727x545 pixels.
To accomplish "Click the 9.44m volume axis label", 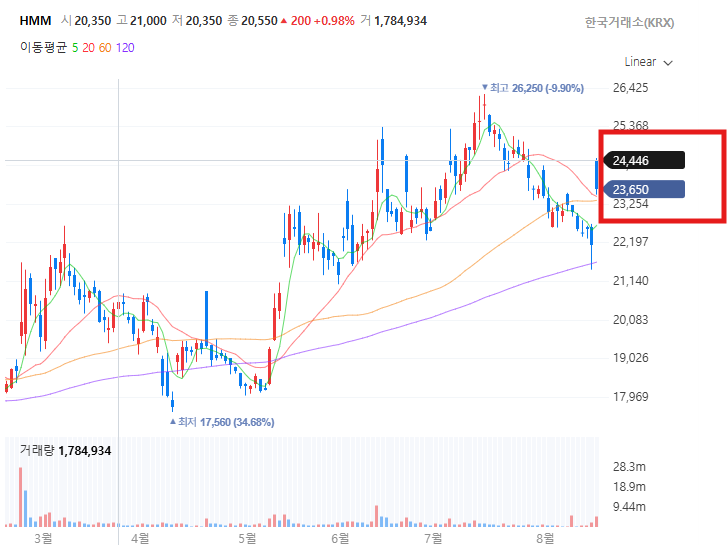I will (629, 507).
